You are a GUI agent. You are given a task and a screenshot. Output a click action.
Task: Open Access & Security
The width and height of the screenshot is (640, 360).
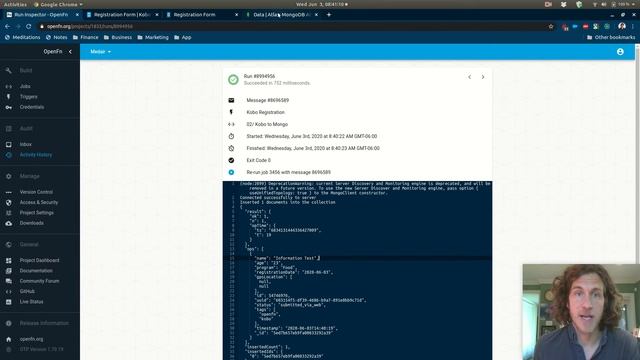39,202
